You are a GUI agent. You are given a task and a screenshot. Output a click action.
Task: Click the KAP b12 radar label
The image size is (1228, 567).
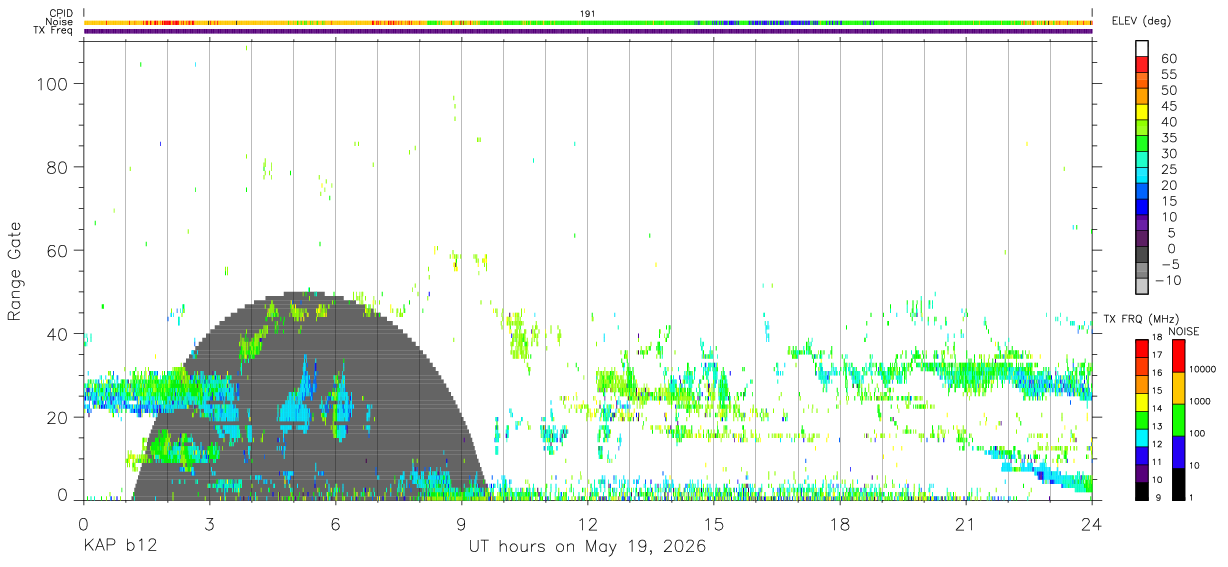point(119,546)
